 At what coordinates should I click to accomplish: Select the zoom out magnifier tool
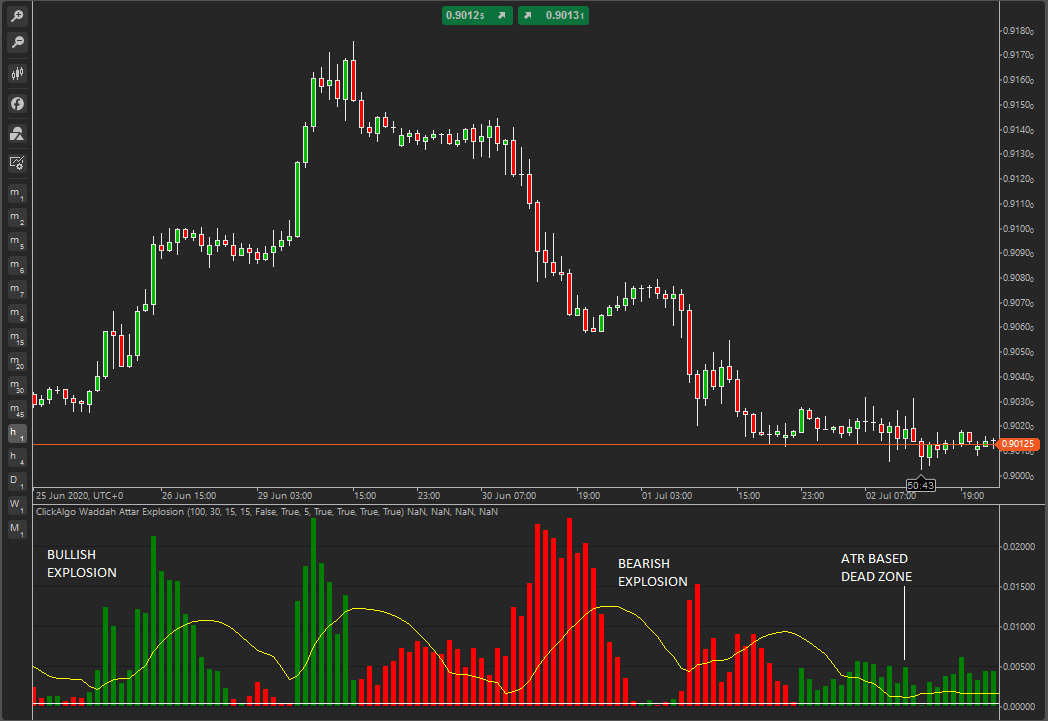pos(17,43)
